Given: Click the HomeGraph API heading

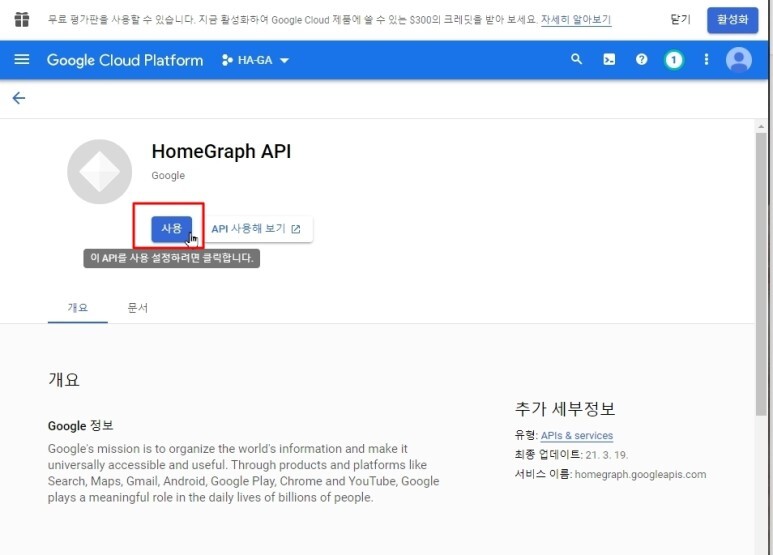Looking at the screenshot, I should 221,151.
